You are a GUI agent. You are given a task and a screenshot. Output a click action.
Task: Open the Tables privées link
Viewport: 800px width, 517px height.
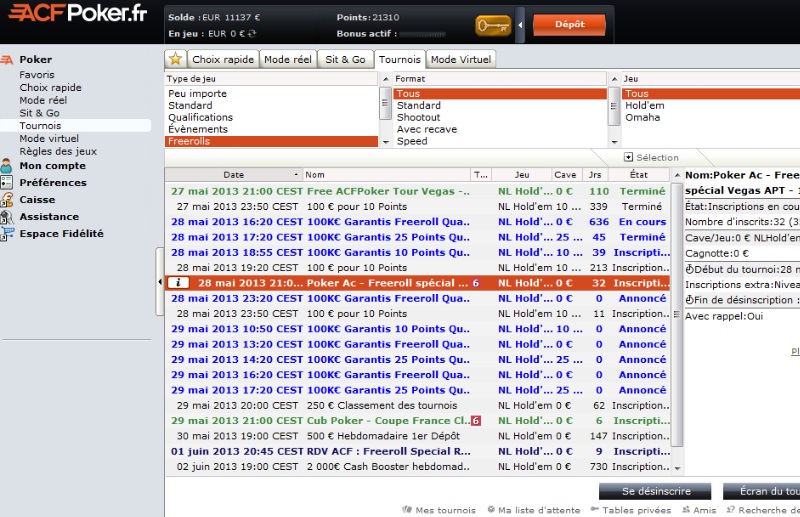tap(636, 510)
